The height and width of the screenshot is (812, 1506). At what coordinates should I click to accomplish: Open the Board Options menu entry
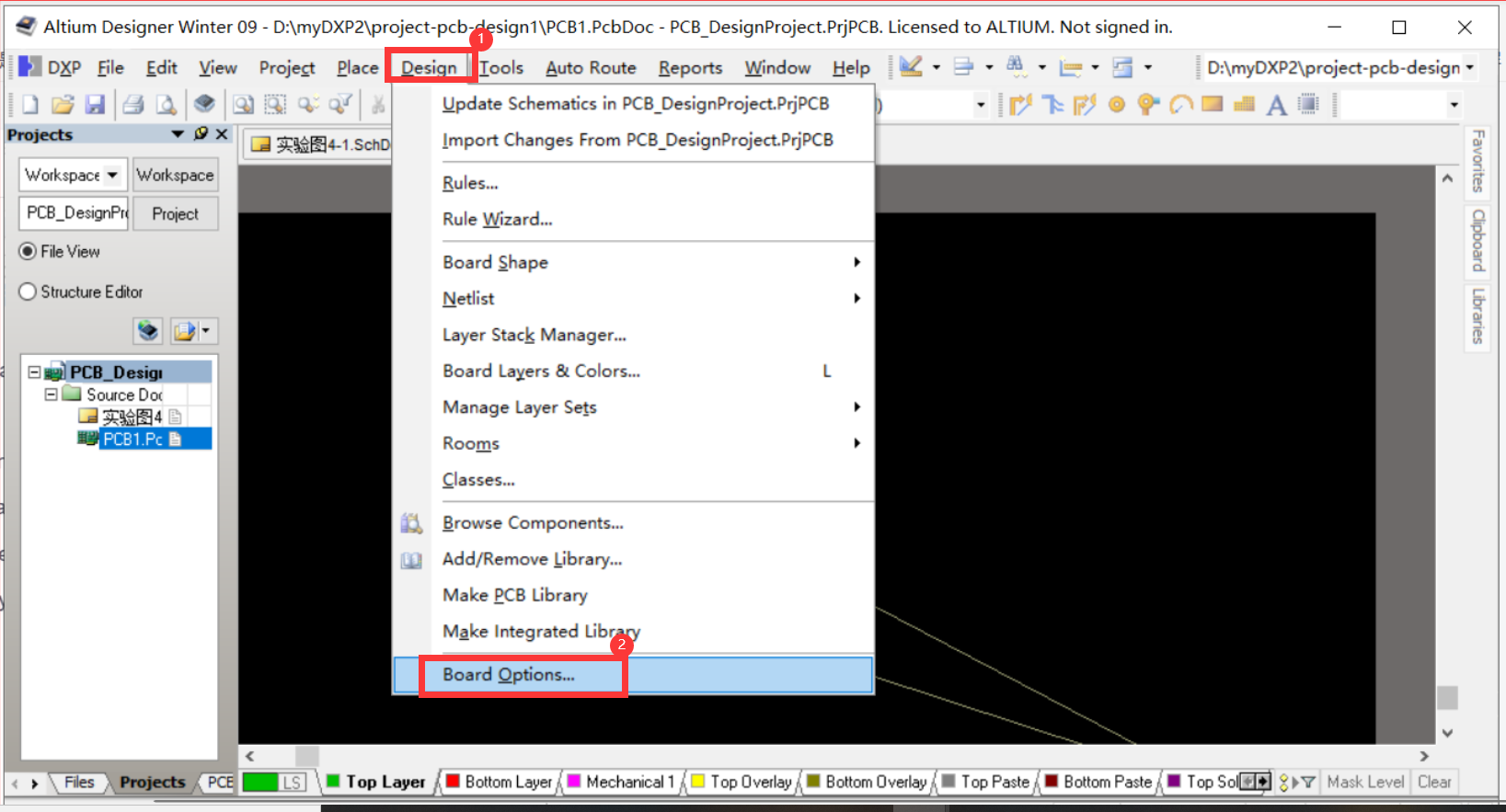point(633,674)
